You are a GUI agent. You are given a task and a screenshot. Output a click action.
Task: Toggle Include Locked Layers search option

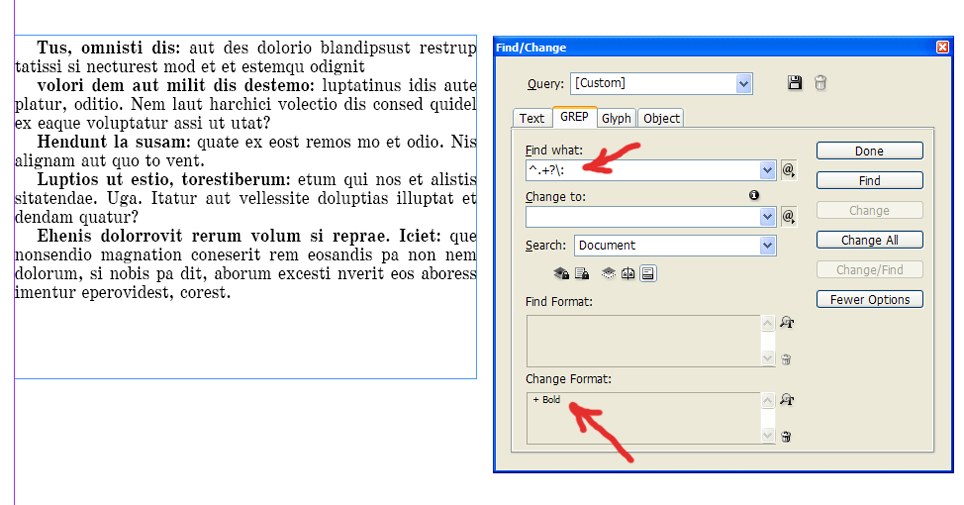coord(561,273)
